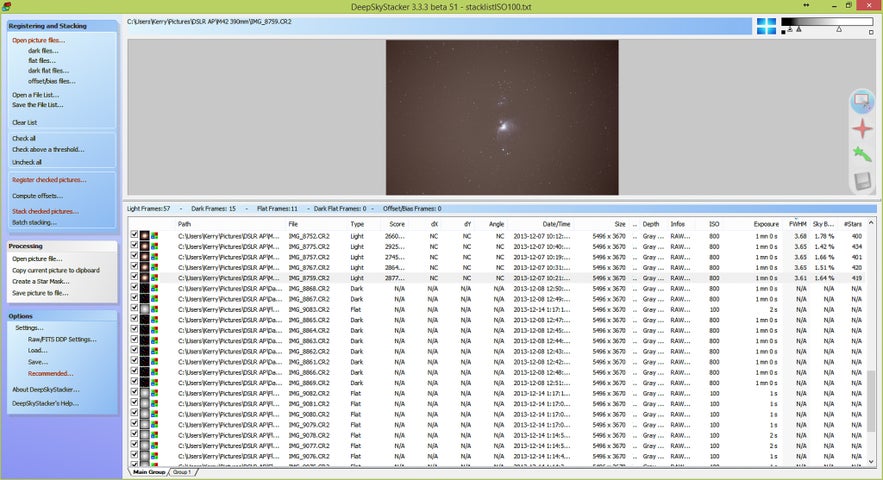Click Recommended settings link
883x480 pixels.
(x=50, y=374)
